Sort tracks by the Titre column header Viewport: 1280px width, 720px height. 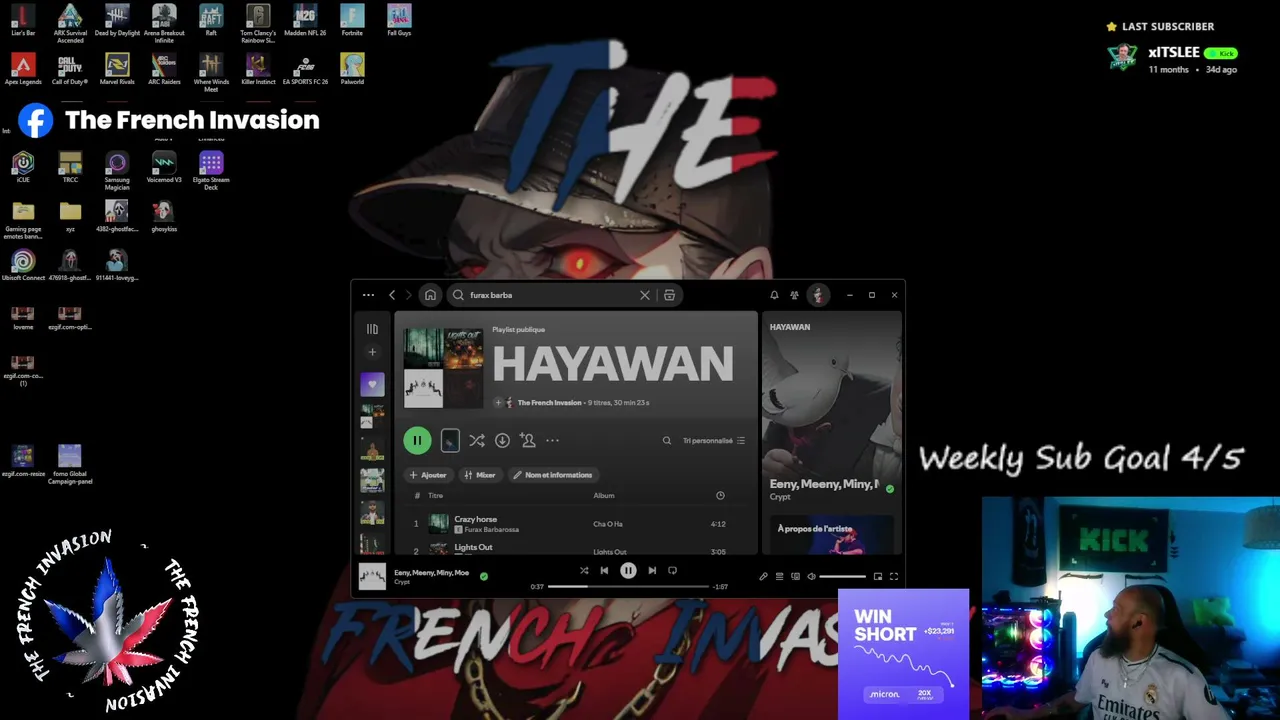(435, 495)
